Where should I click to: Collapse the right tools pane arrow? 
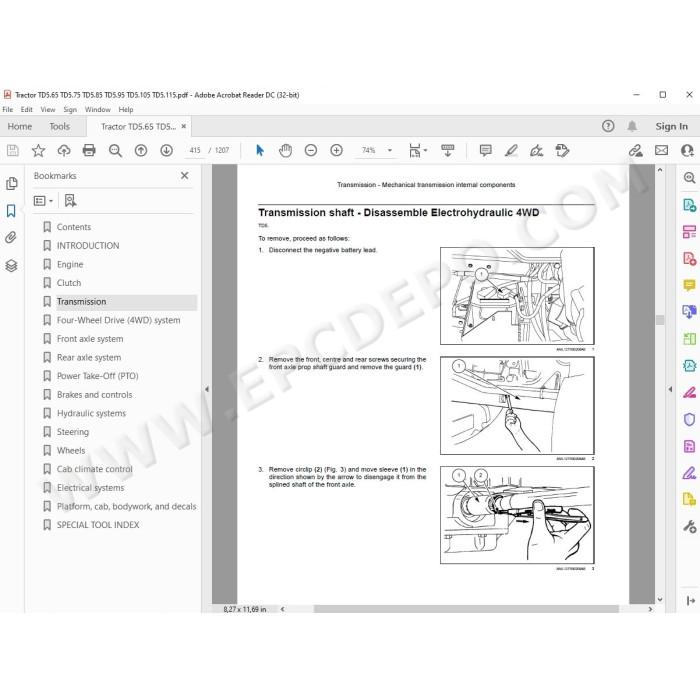point(670,389)
